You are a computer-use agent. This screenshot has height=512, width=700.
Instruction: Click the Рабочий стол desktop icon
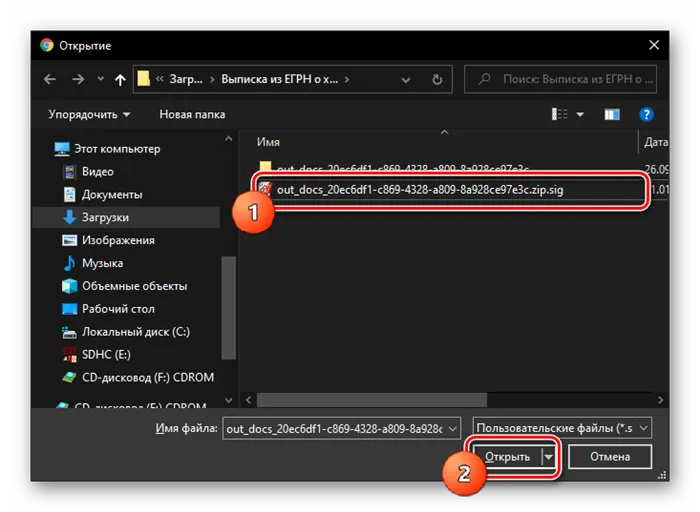[69, 309]
